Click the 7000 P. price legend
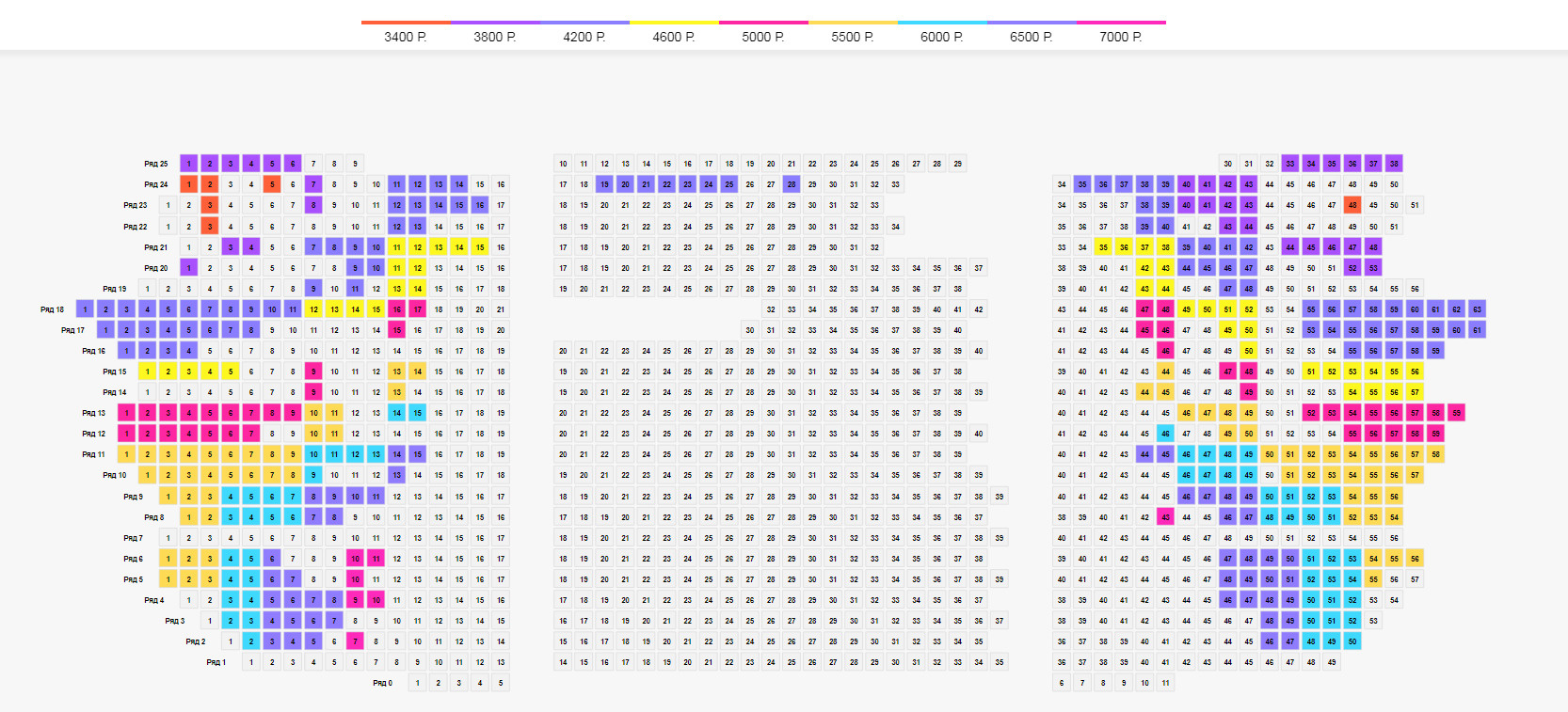The width and height of the screenshot is (1568, 712). [x=1121, y=37]
